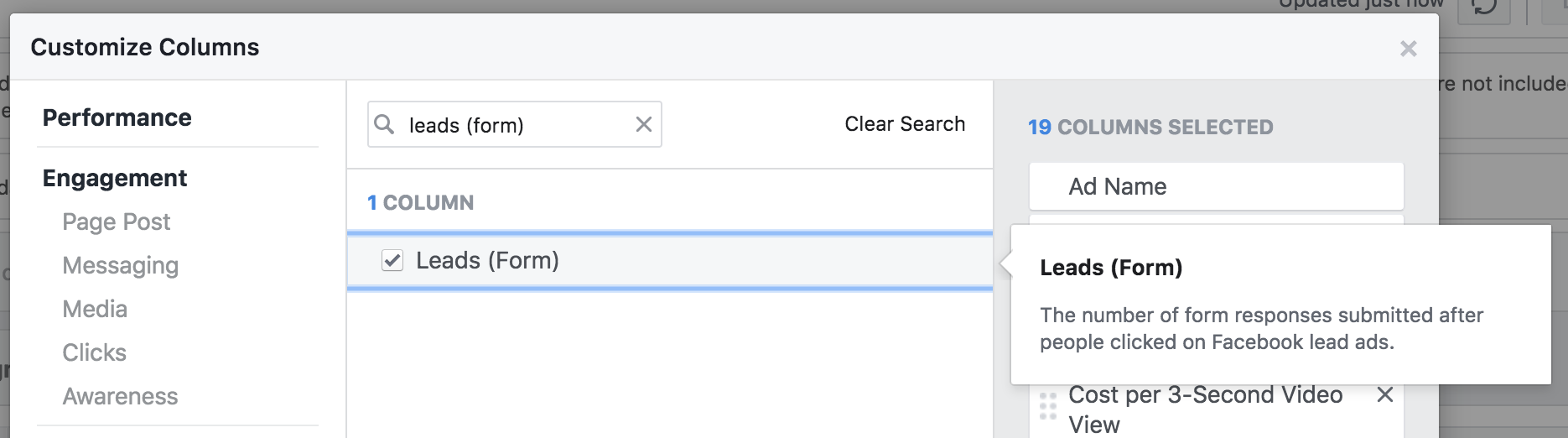Viewport: 1568px width, 438px height.
Task: Clear the search field with the X icon
Action: (x=644, y=124)
